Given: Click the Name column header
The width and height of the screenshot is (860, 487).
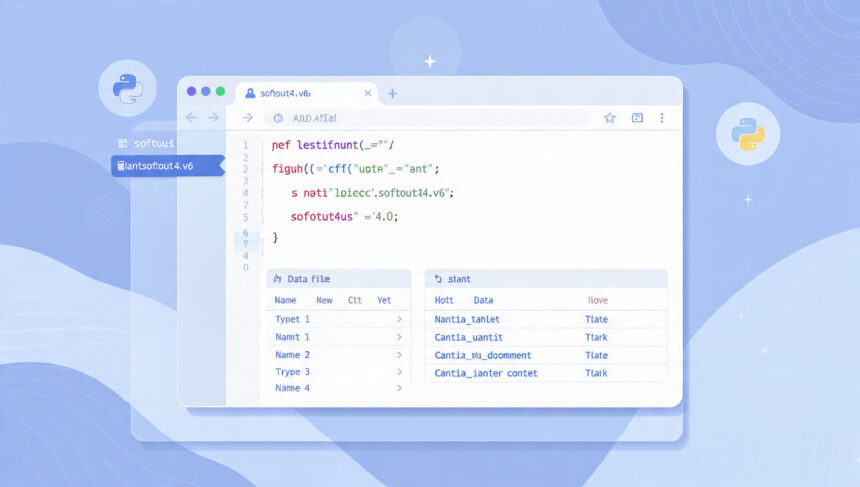Looking at the screenshot, I should click(285, 300).
